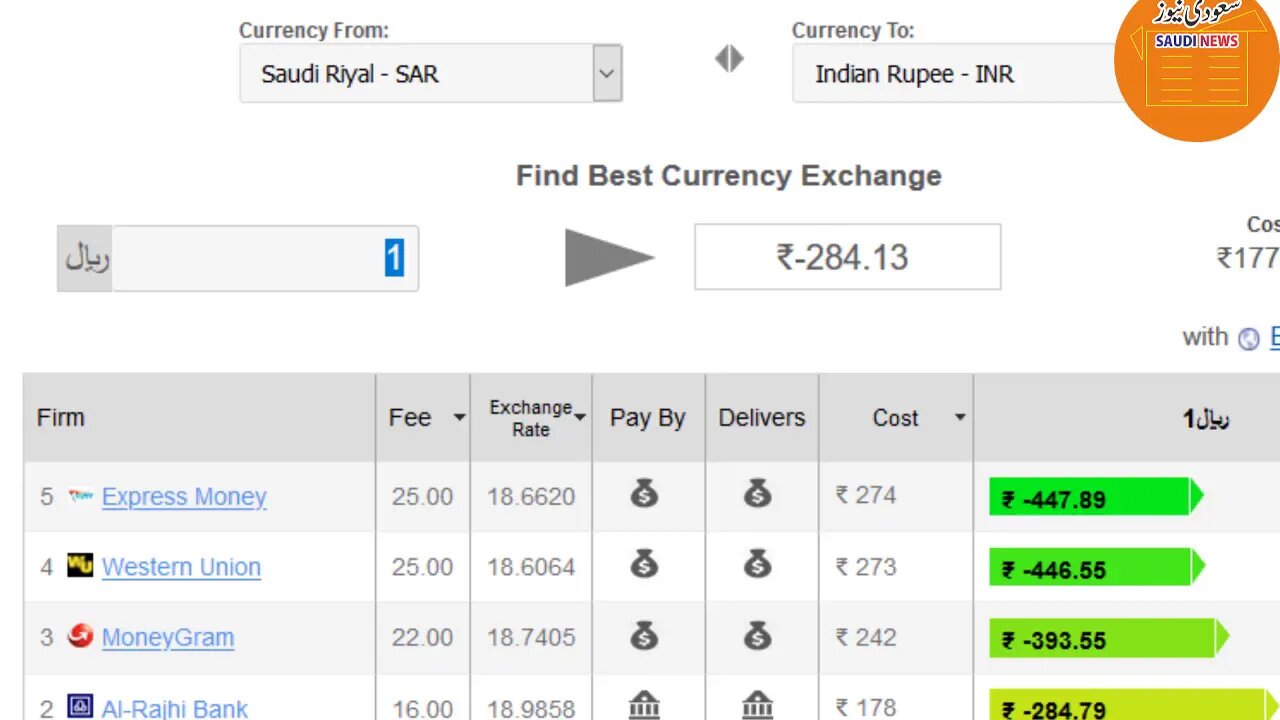Image resolution: width=1280 pixels, height=720 pixels.
Task: Click Al-Rajhi Bank's Pay By bank icon
Action: coord(644,705)
